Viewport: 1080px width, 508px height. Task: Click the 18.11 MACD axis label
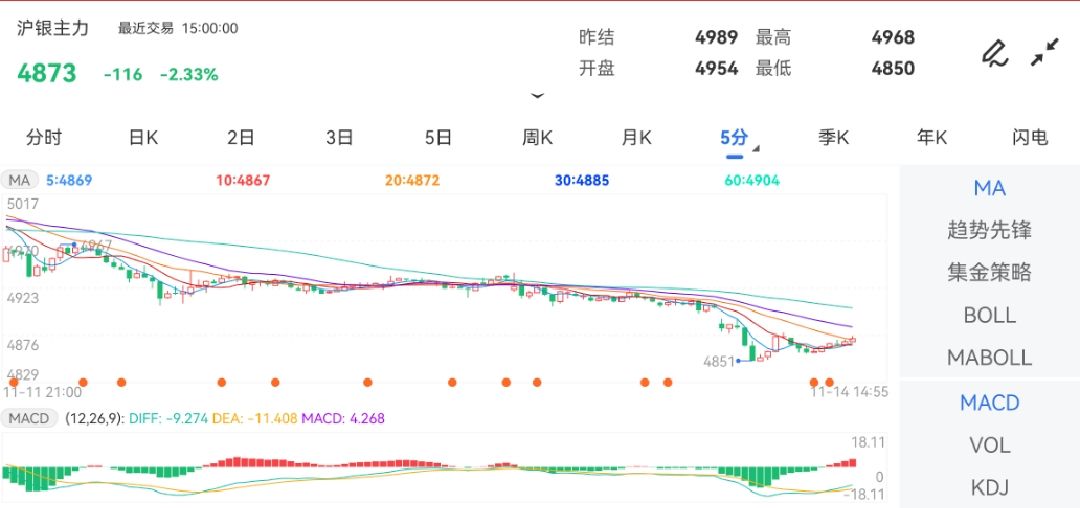click(x=869, y=443)
